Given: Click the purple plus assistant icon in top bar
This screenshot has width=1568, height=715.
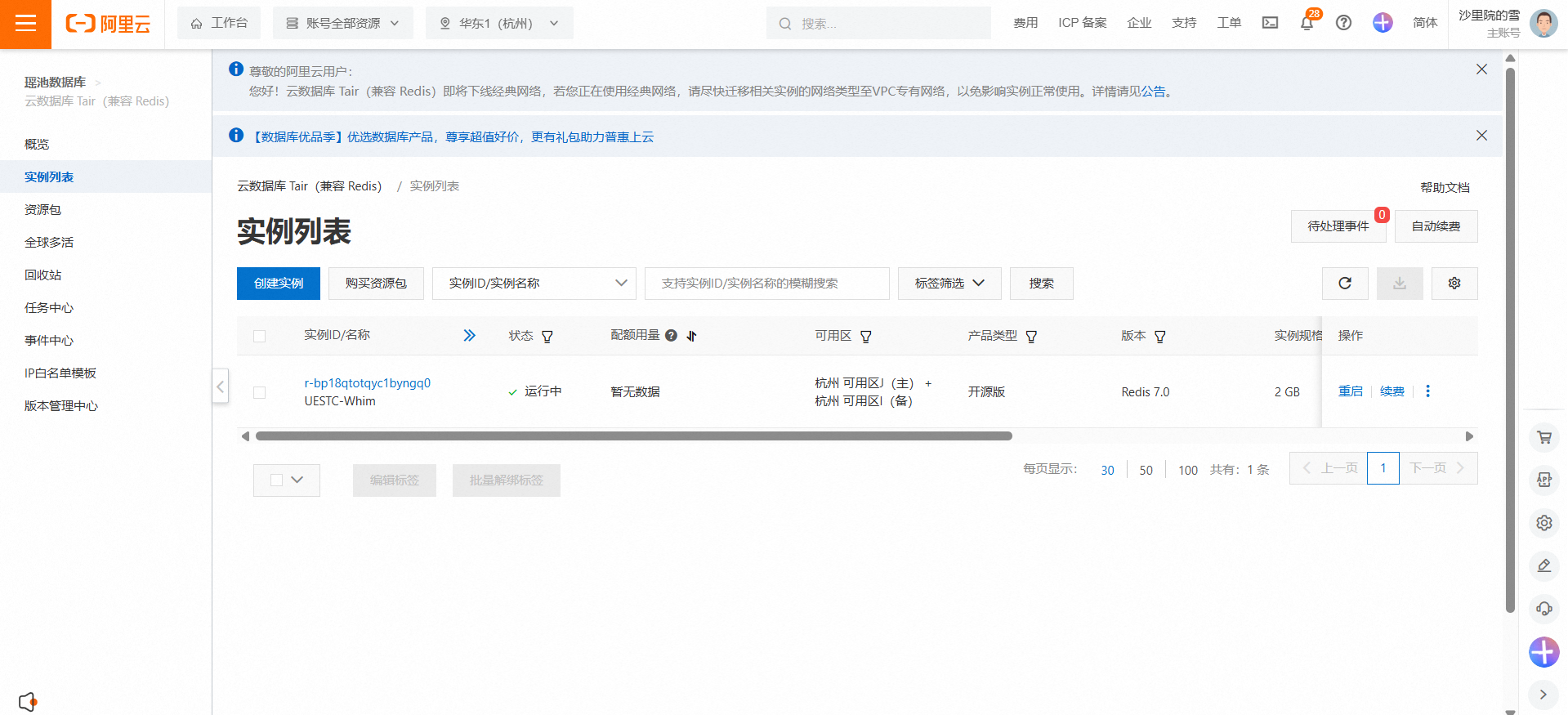Looking at the screenshot, I should [x=1383, y=23].
